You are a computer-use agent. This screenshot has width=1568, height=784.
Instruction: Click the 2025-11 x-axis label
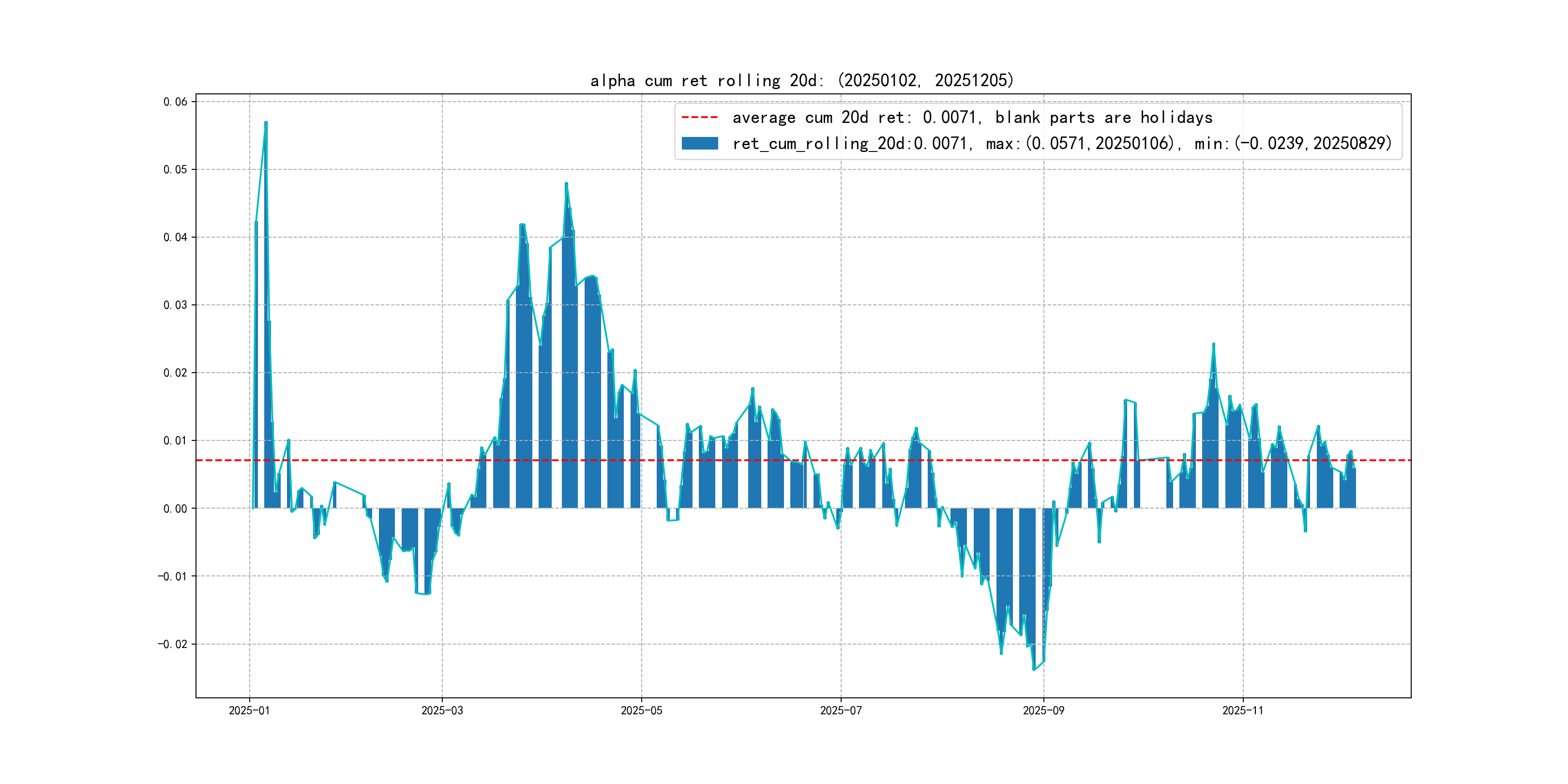click(x=1242, y=710)
